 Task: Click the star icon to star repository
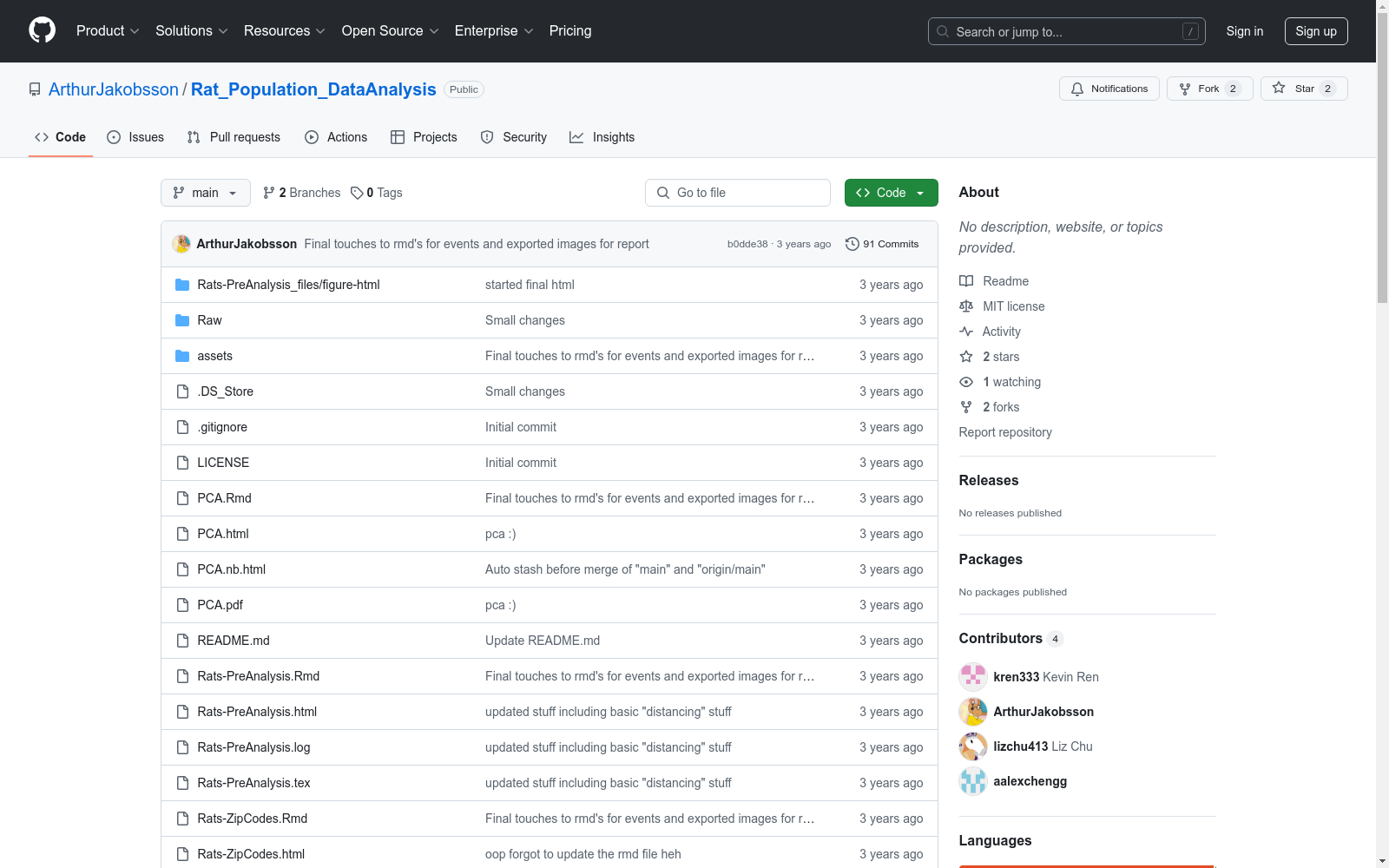click(x=1279, y=88)
